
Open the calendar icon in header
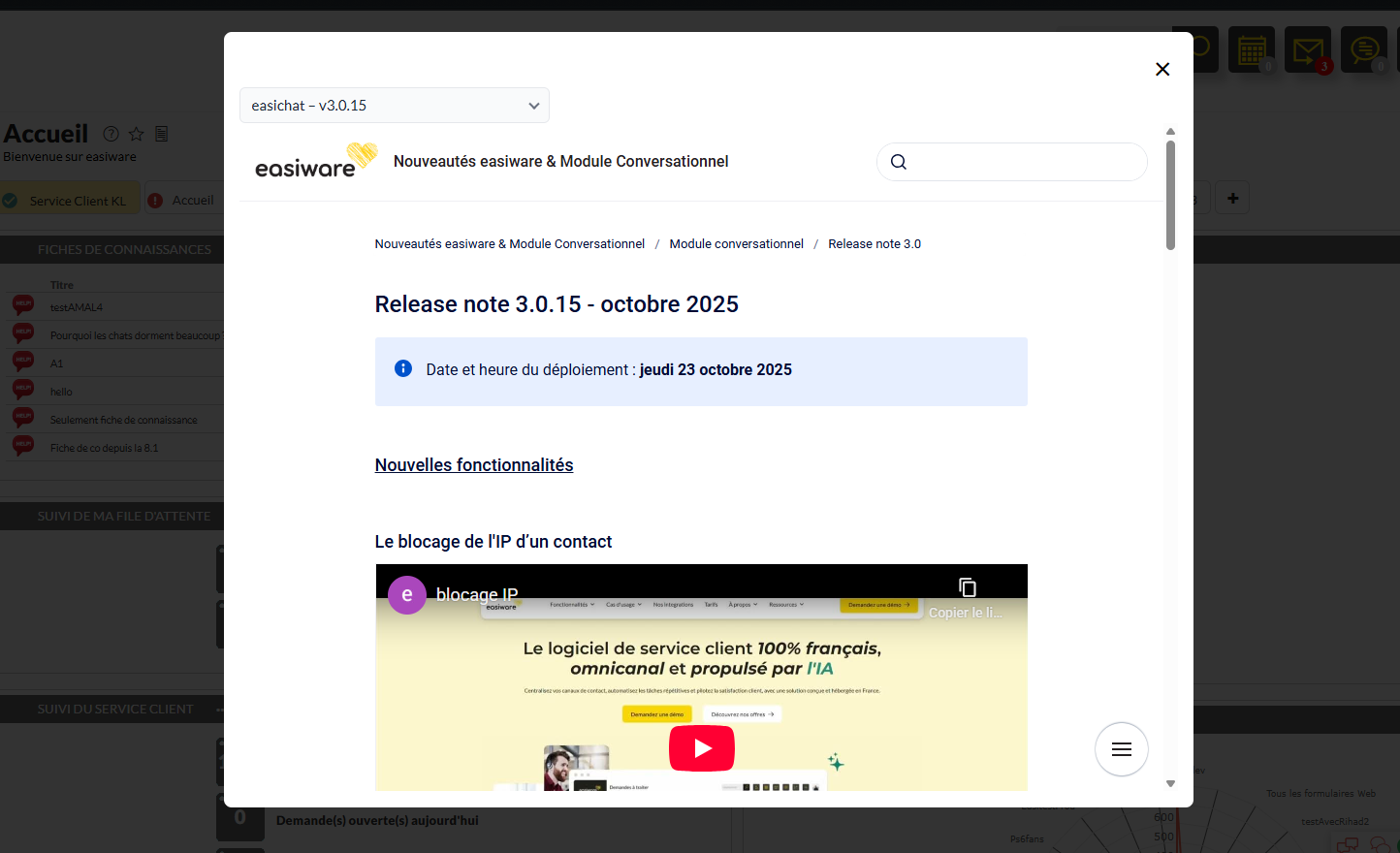1252,49
